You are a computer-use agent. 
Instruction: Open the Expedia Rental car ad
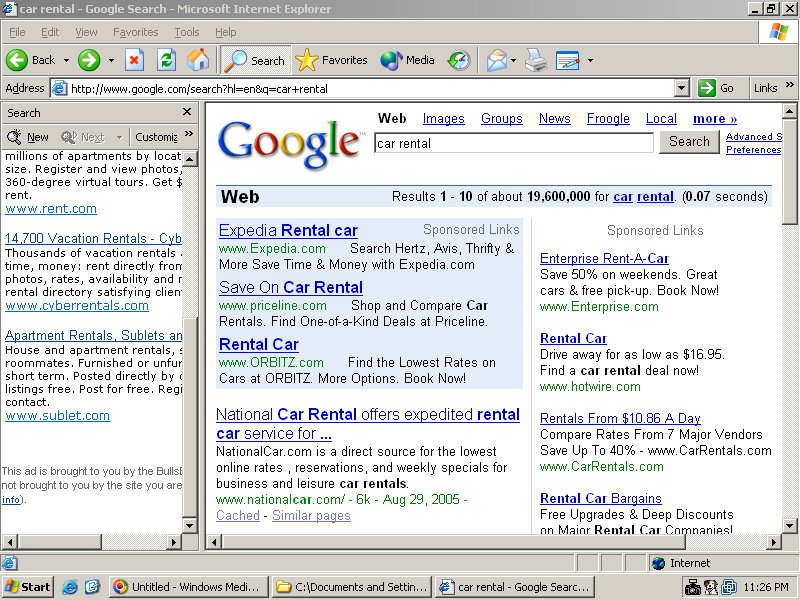(x=288, y=231)
